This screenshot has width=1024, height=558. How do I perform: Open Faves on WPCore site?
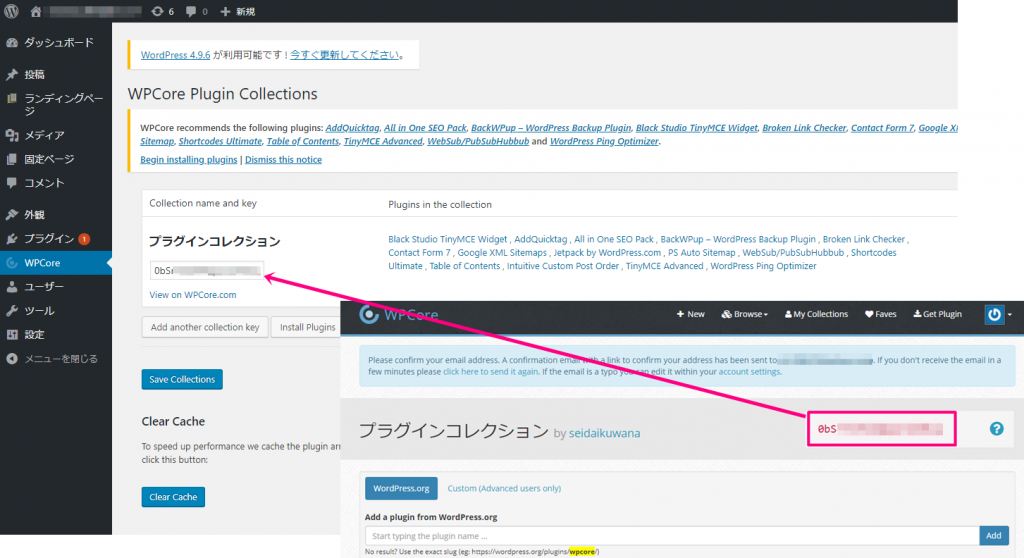[880, 314]
